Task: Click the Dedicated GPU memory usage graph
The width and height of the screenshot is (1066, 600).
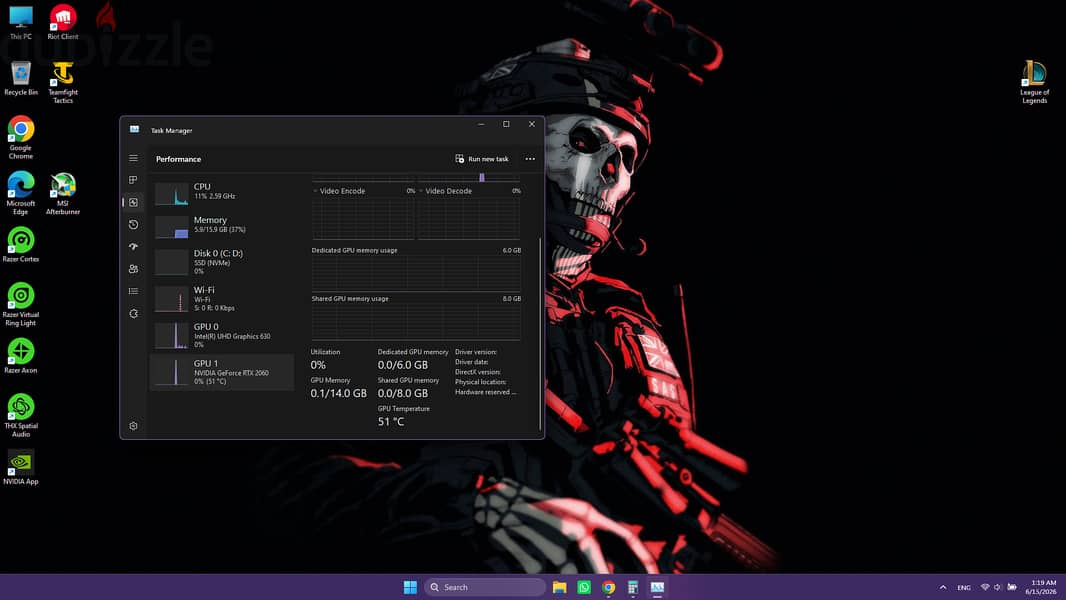Action: pos(416,273)
